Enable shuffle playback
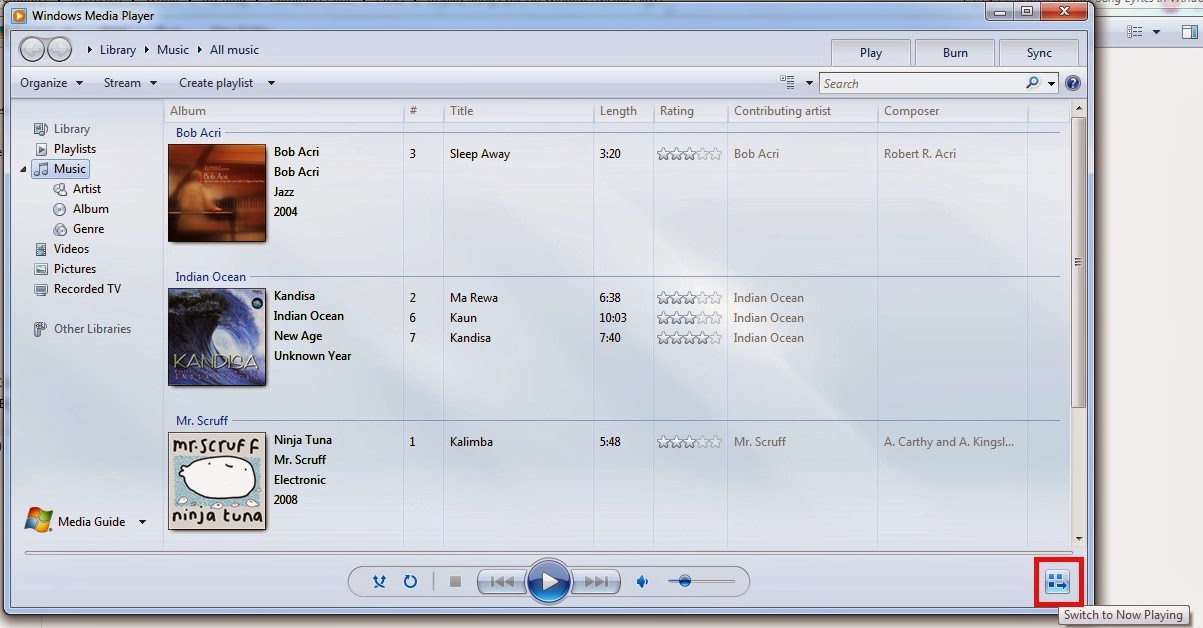This screenshot has width=1203, height=628. click(x=378, y=581)
